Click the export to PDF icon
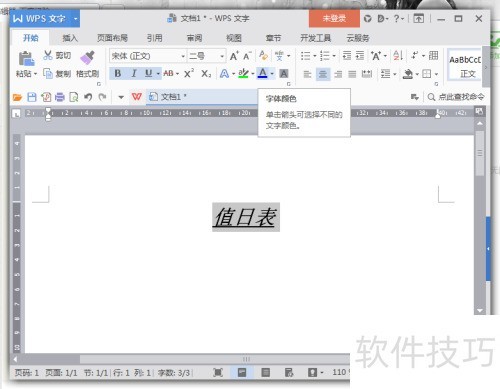 point(46,97)
